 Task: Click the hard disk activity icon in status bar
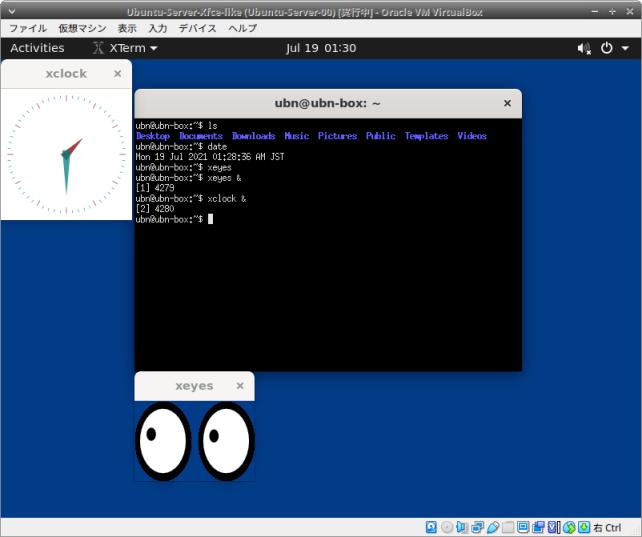click(x=431, y=527)
